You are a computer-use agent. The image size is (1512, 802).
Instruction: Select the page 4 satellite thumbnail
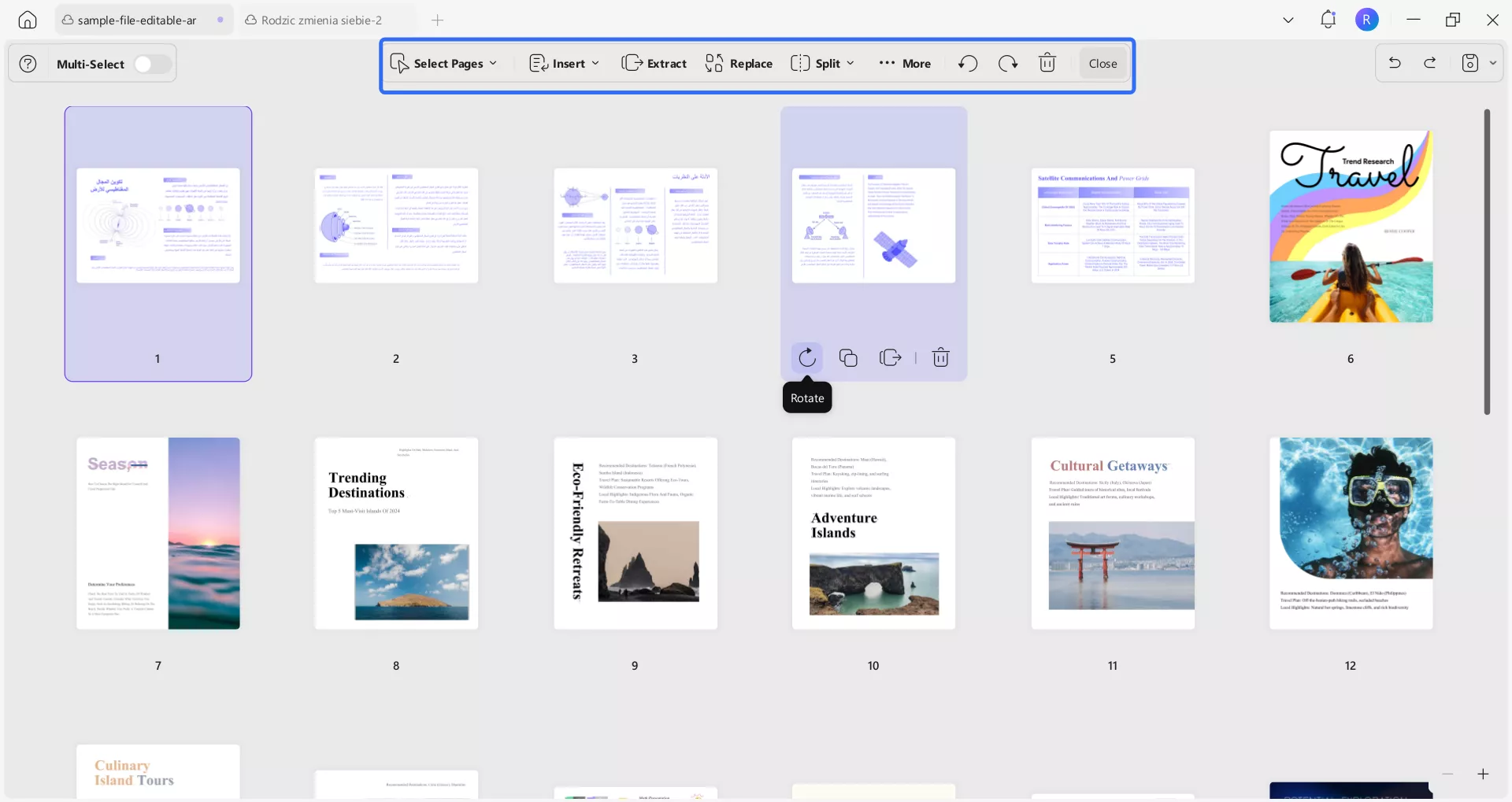[874, 226]
